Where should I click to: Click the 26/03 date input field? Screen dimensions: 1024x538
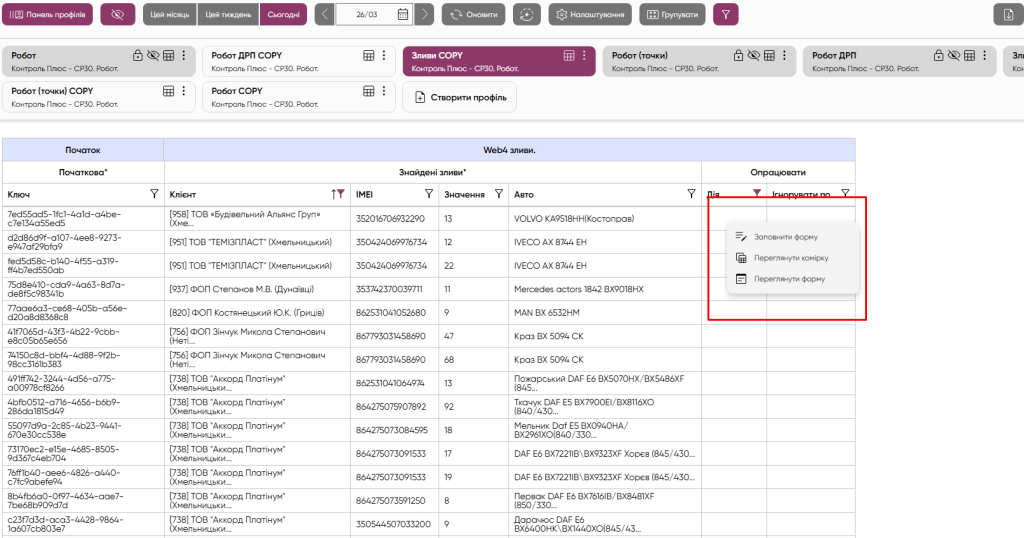tap(367, 14)
